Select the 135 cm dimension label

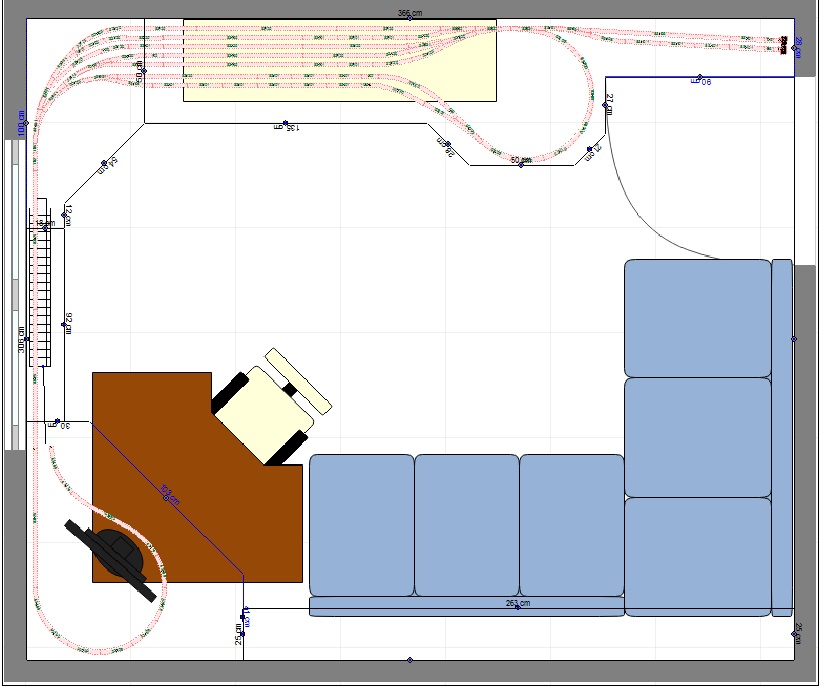pyautogui.click(x=285, y=127)
